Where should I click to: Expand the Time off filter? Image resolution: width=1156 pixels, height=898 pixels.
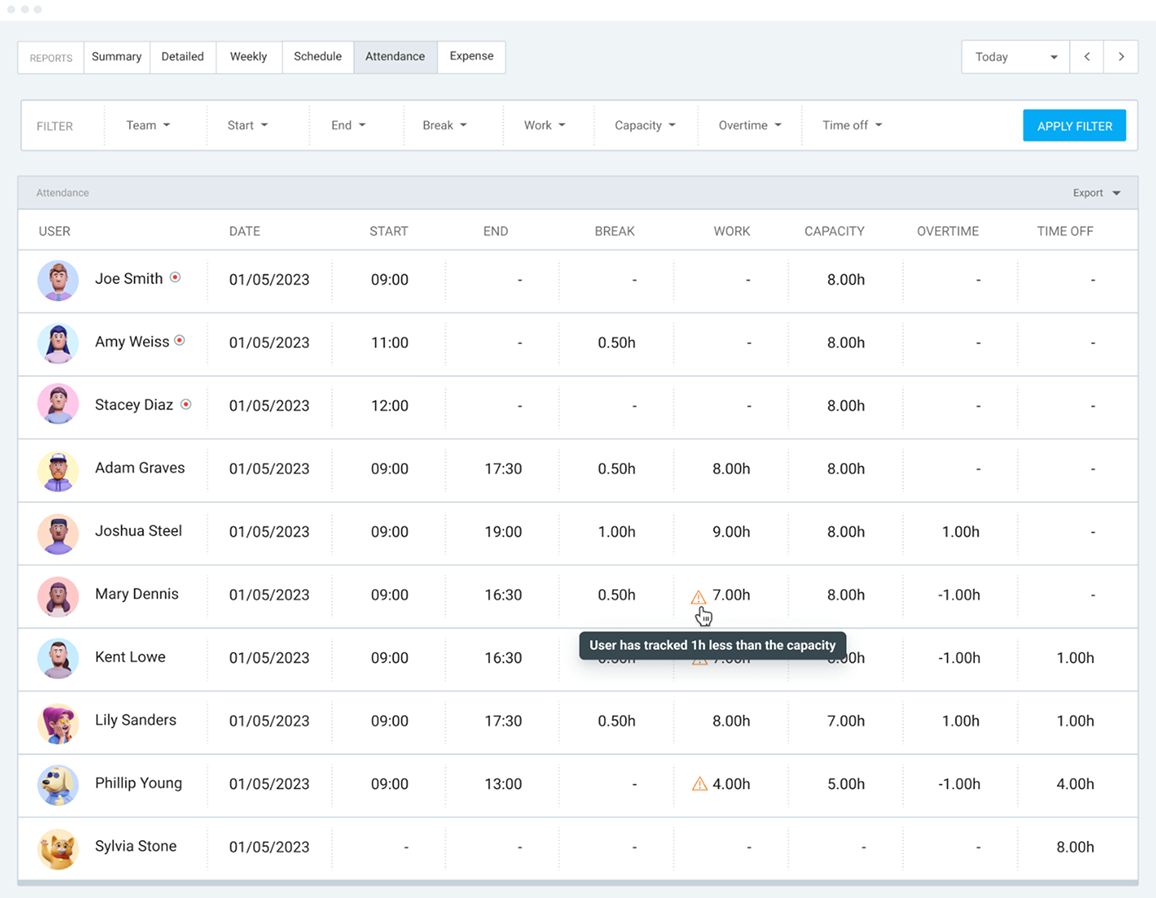click(852, 125)
